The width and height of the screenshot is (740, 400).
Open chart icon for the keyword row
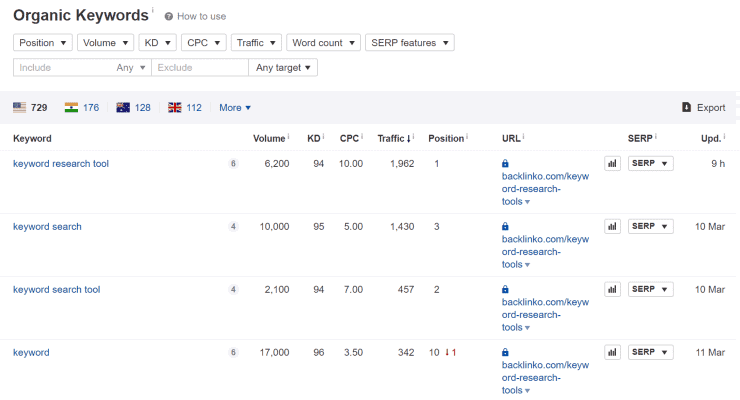(x=612, y=352)
